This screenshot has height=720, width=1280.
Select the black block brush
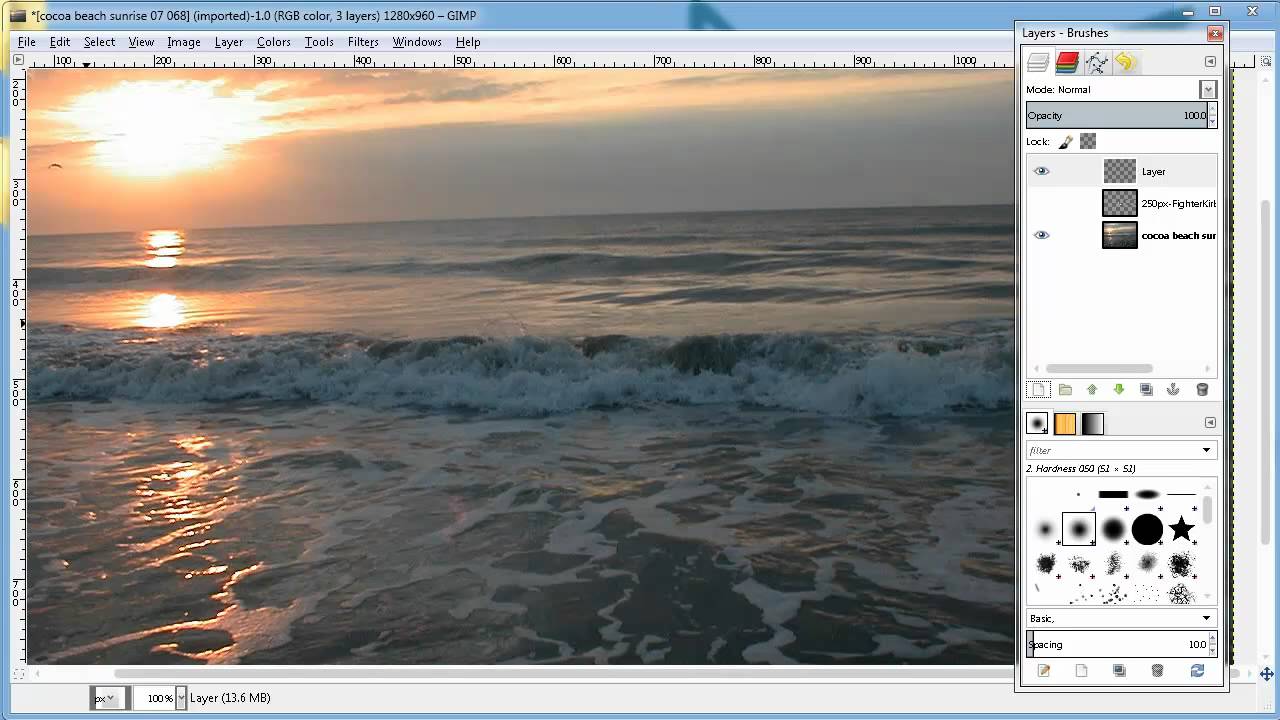click(x=1113, y=494)
